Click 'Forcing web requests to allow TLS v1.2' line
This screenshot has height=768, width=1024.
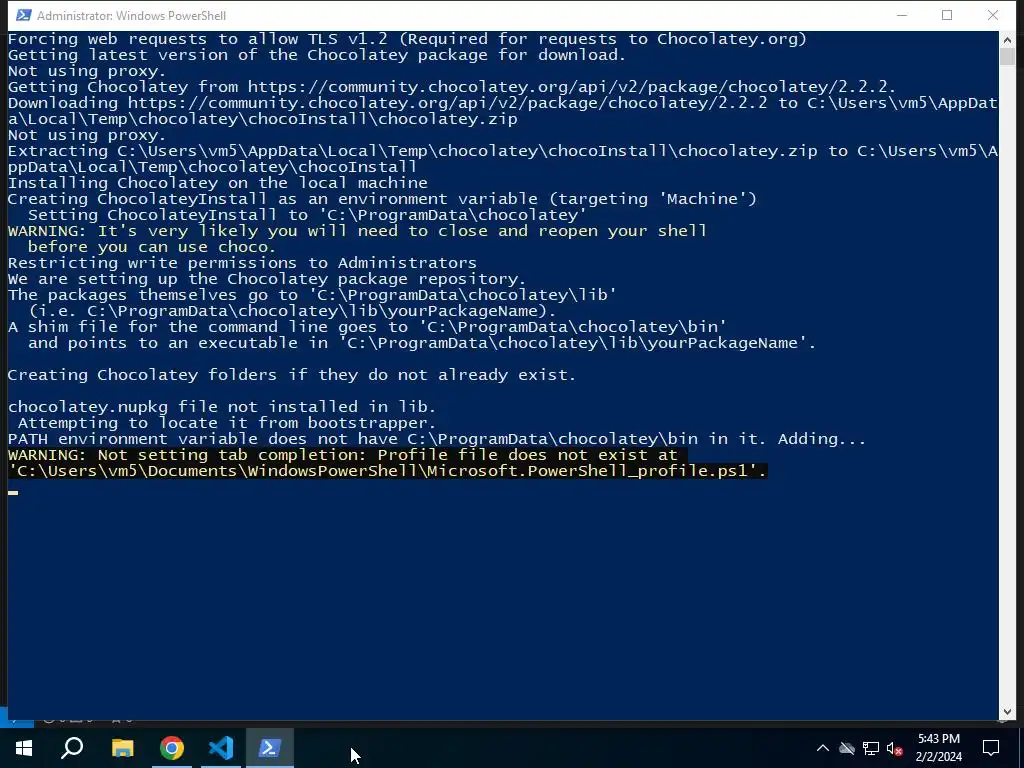408,39
